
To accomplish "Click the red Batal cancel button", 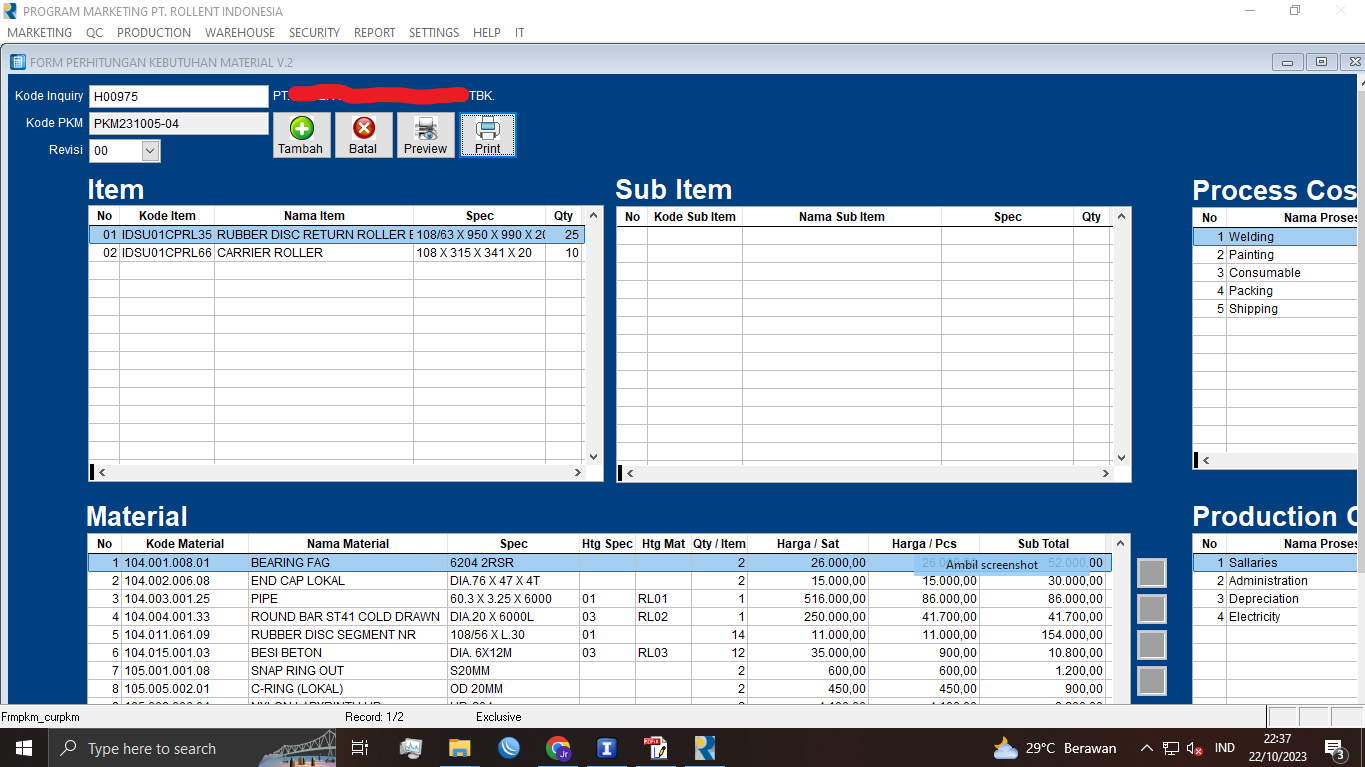I will [x=363, y=135].
